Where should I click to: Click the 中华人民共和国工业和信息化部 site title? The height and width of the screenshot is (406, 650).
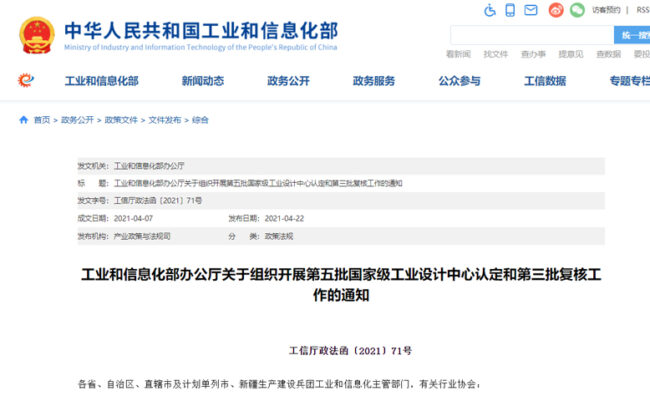click(201, 31)
